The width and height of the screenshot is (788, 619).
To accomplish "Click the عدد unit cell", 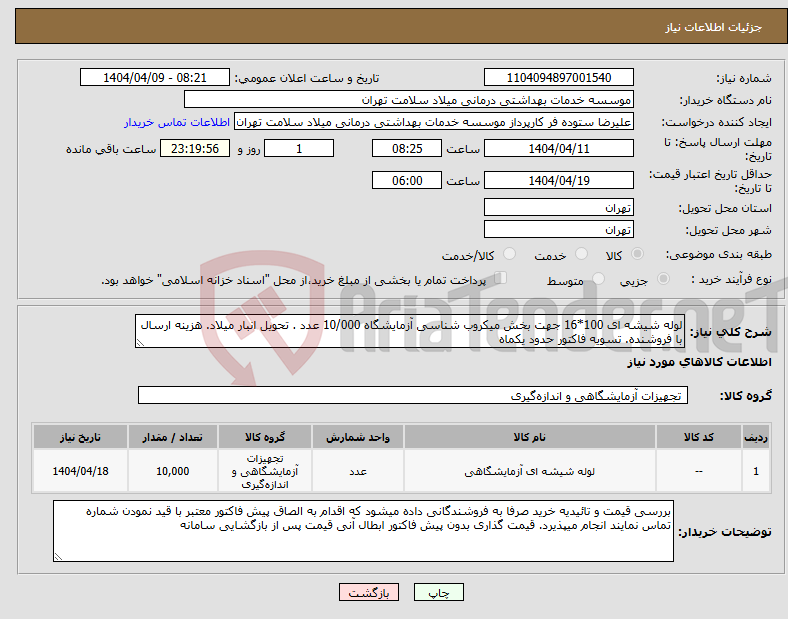I will 358,471.
